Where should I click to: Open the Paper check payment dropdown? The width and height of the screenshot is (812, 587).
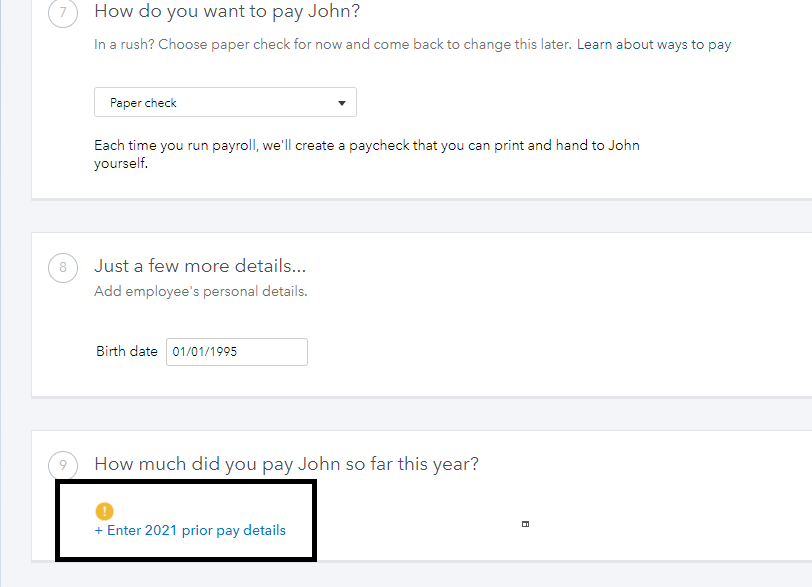[x=225, y=102]
